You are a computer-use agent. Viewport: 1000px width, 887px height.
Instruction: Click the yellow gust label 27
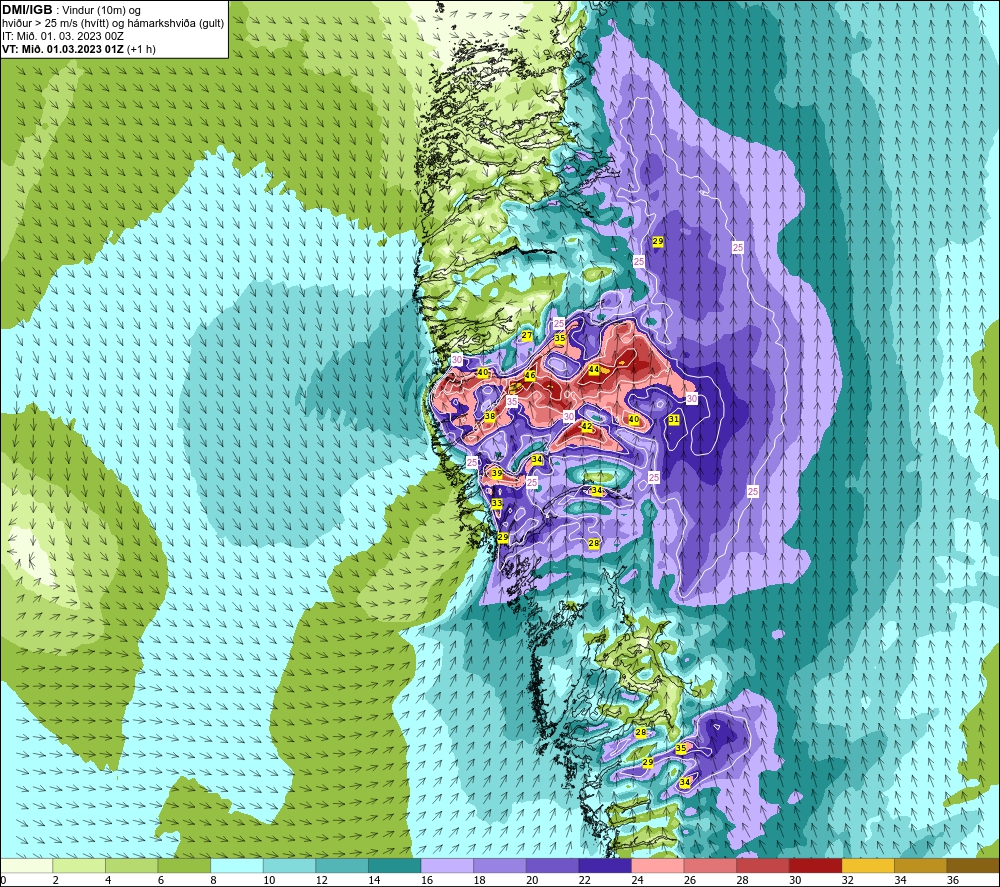[527, 335]
